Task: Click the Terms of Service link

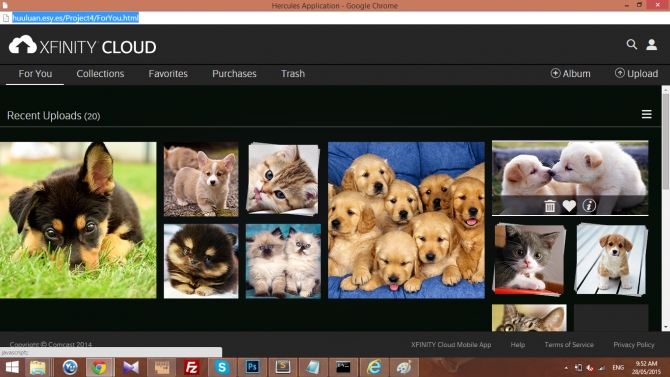Action: (569, 345)
